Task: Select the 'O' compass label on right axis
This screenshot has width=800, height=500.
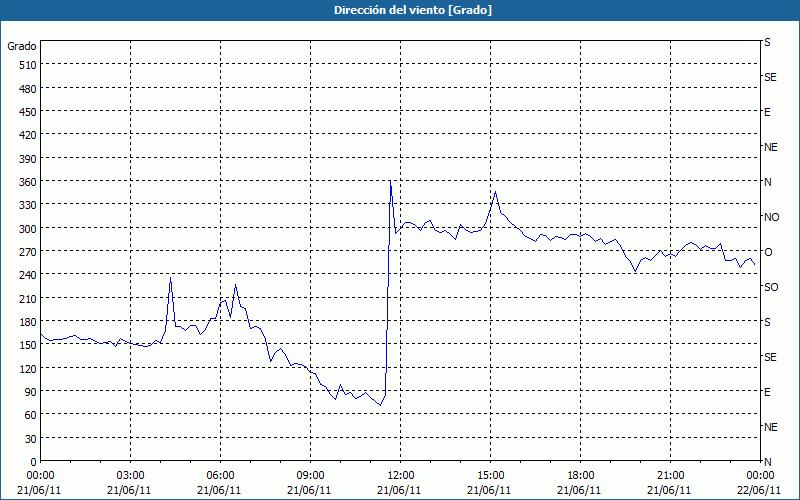Action: pyautogui.click(x=768, y=252)
